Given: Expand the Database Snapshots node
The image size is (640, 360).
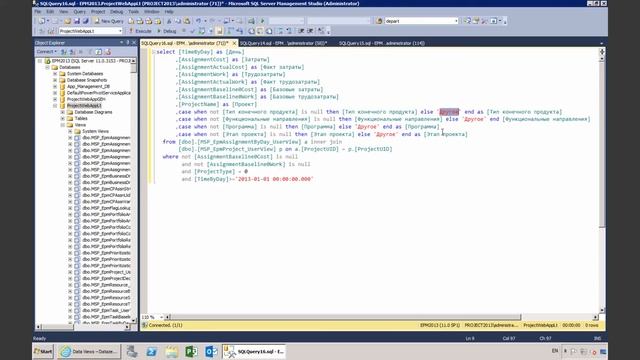Looking at the screenshot, I should pyautogui.click(x=55, y=80).
